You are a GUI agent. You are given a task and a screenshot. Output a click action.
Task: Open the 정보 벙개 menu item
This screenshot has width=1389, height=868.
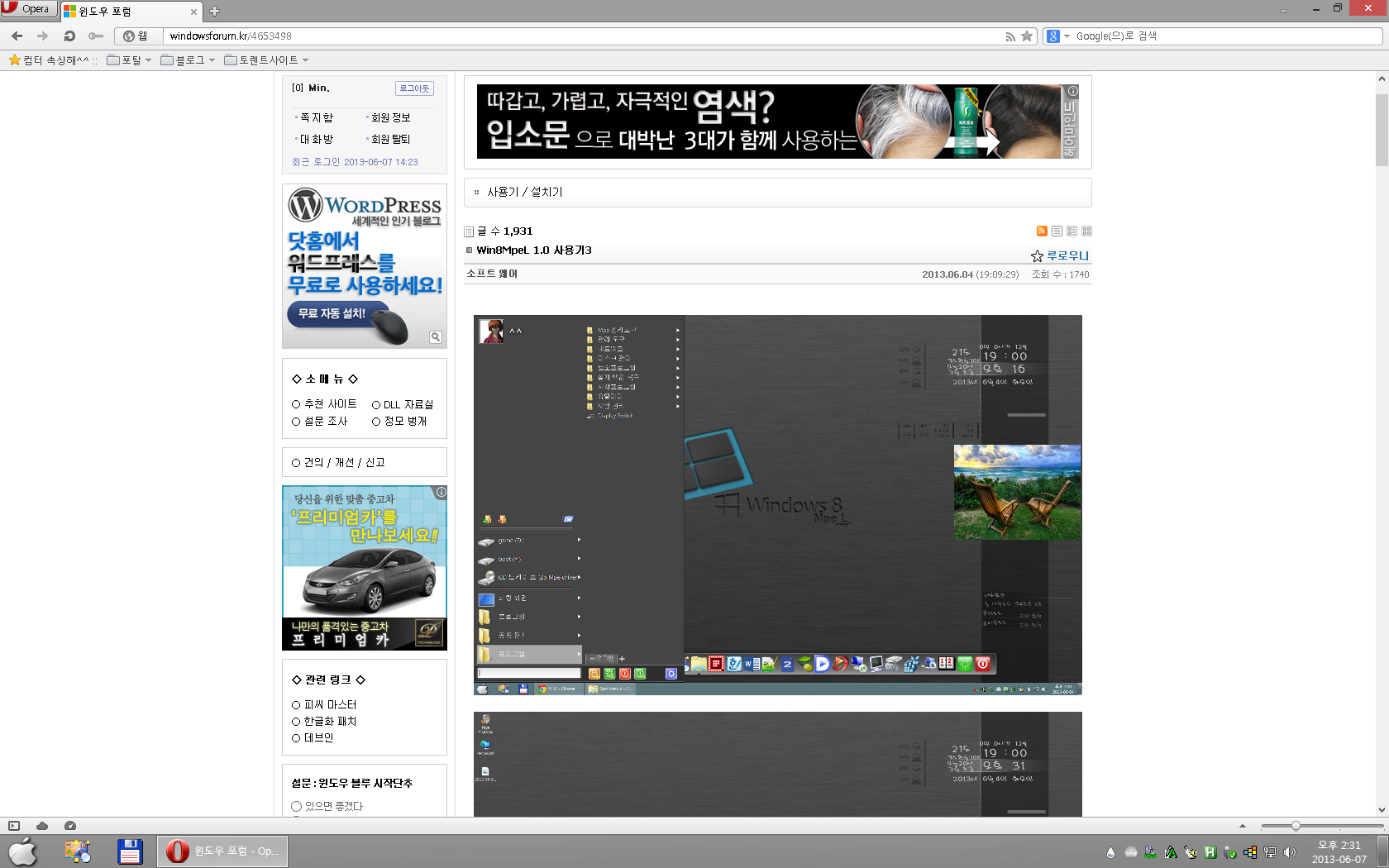pyautogui.click(x=405, y=421)
